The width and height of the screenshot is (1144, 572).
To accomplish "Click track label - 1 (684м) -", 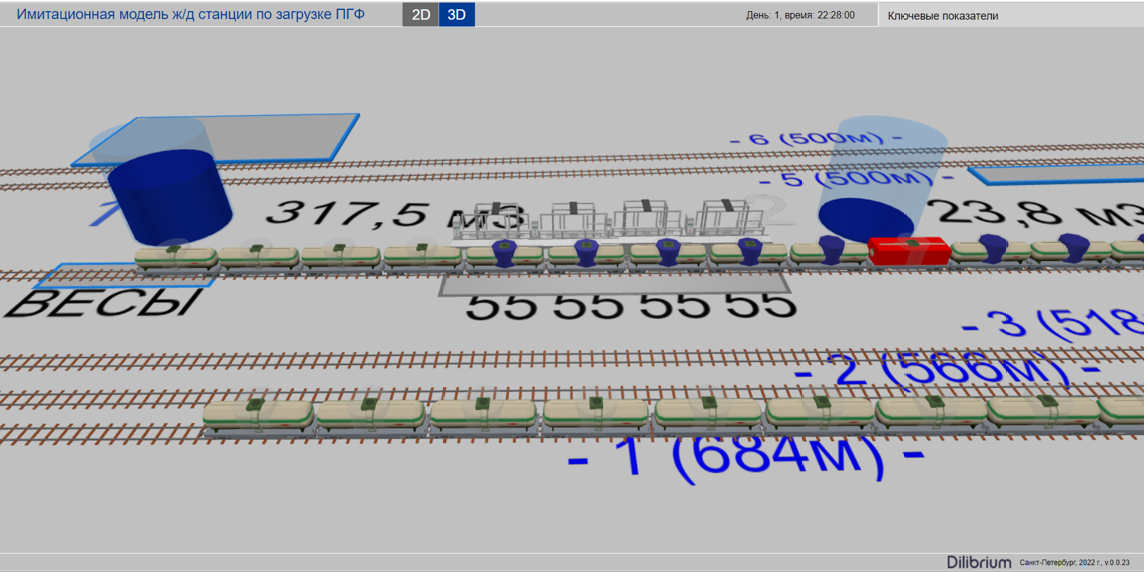I will point(746,462).
